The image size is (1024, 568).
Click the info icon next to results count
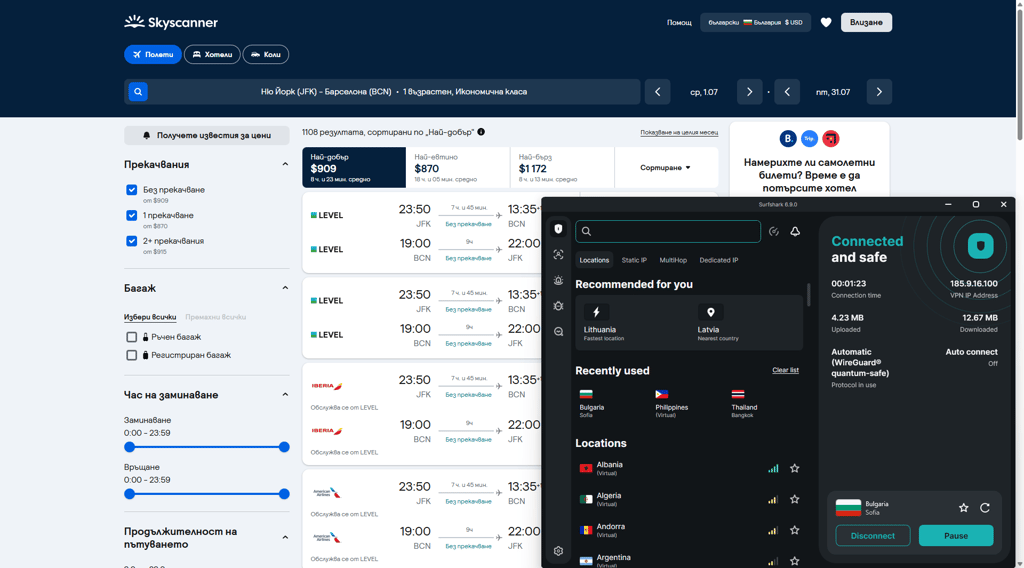pos(481,132)
